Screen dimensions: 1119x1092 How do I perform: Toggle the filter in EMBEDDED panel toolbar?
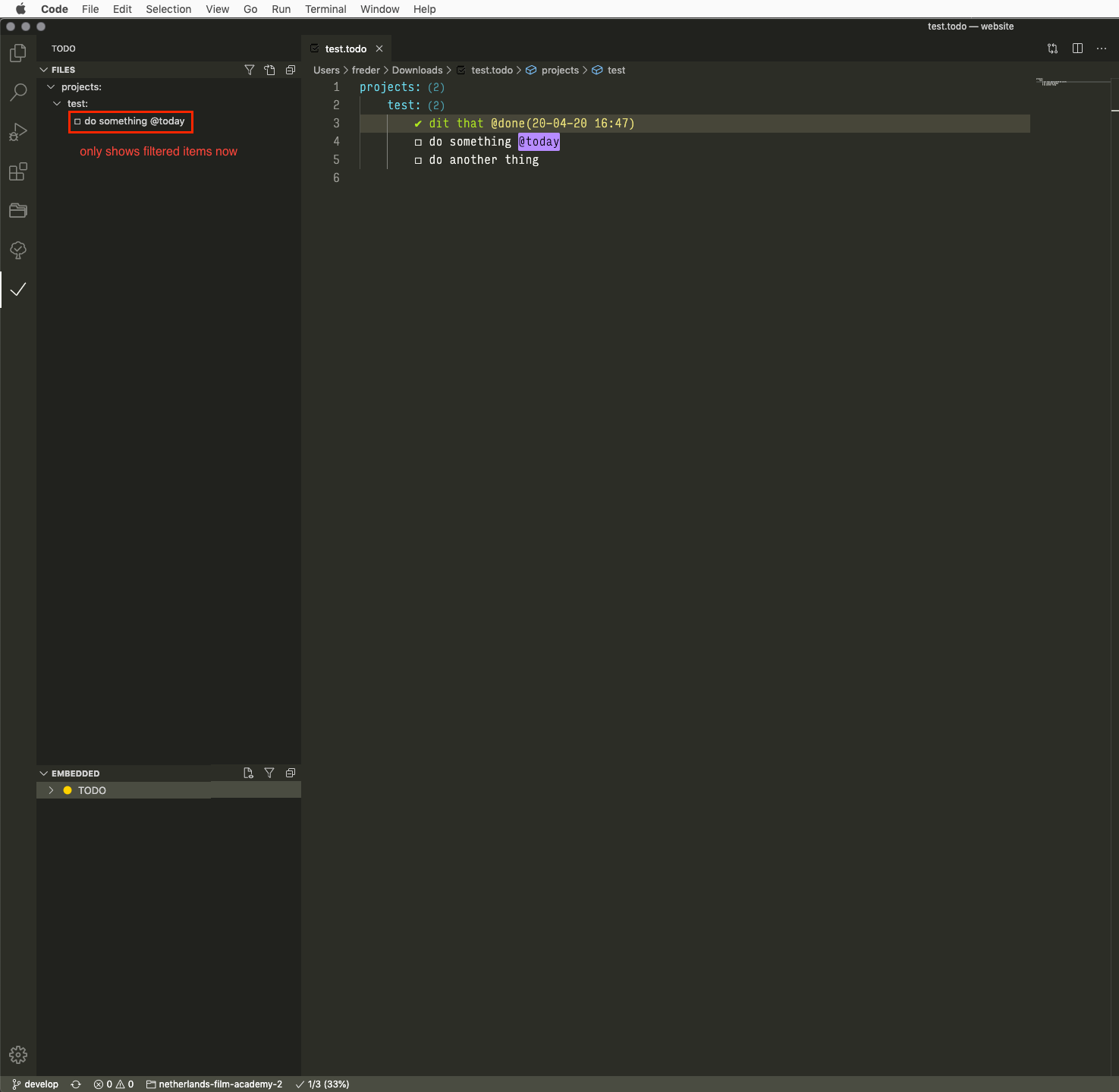point(269,773)
